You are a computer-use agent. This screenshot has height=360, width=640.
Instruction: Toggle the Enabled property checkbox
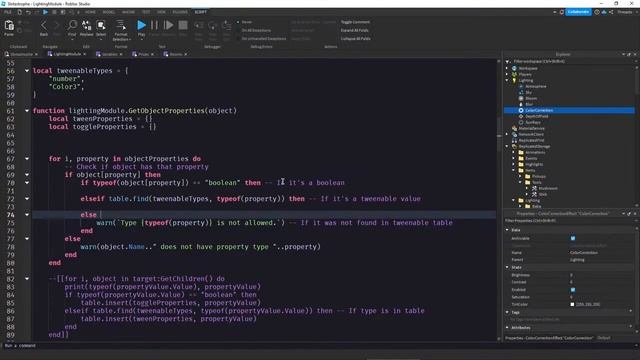[573, 290]
